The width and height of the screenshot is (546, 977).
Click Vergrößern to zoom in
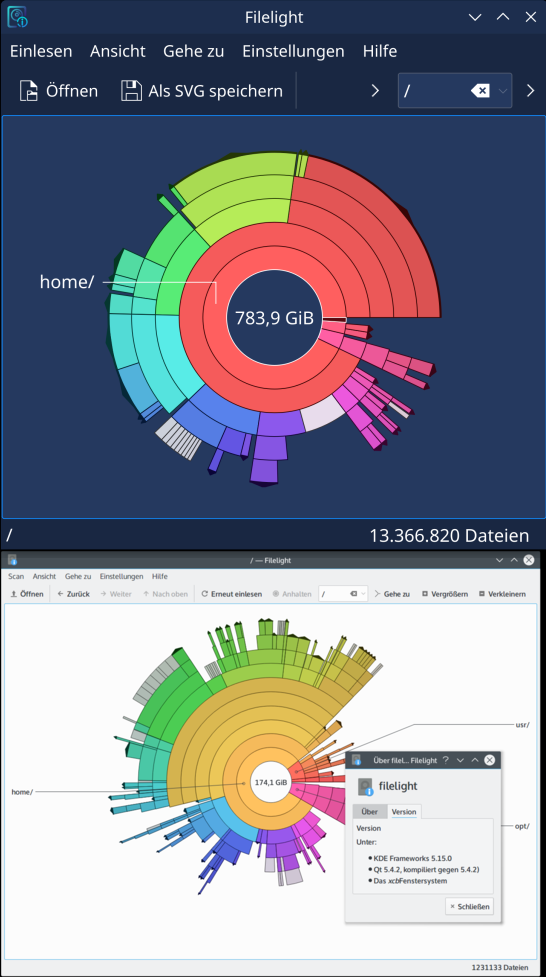tap(445, 594)
